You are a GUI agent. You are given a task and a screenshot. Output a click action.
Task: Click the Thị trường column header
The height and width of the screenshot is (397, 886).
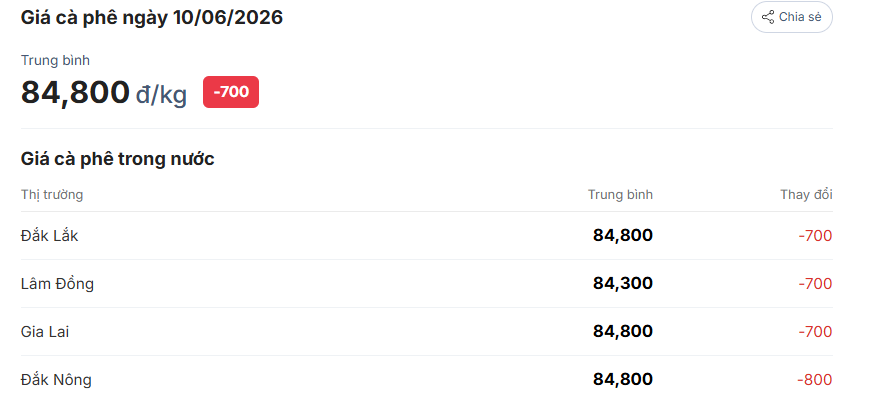pos(52,195)
